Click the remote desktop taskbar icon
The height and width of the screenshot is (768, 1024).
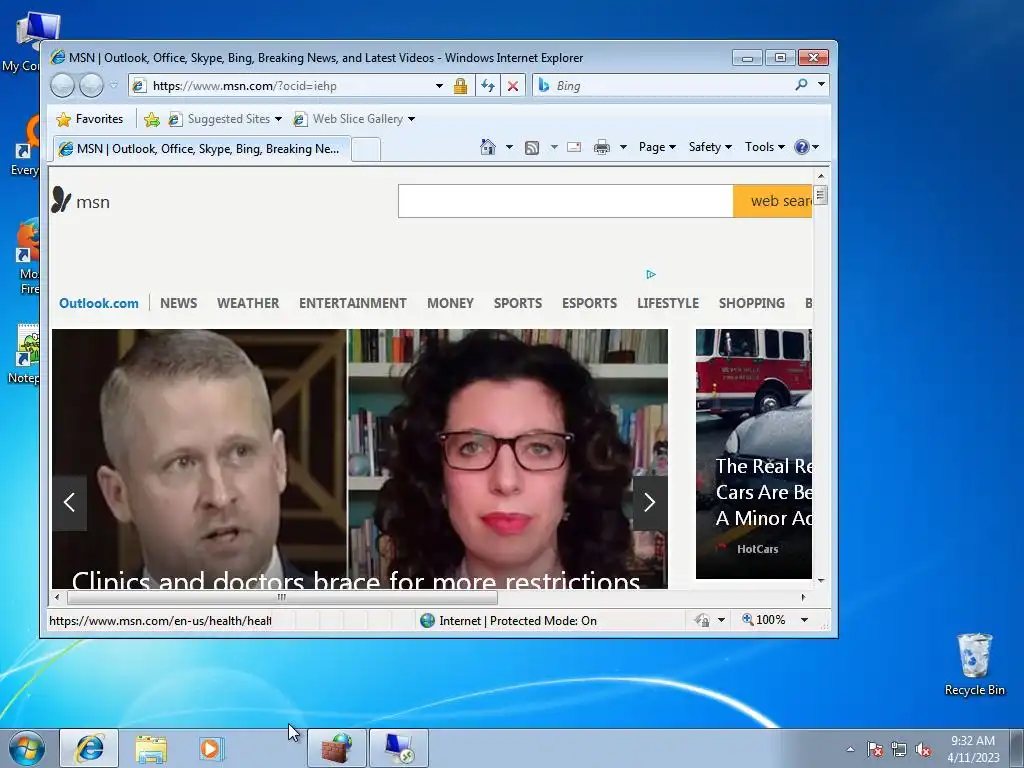tap(399, 748)
